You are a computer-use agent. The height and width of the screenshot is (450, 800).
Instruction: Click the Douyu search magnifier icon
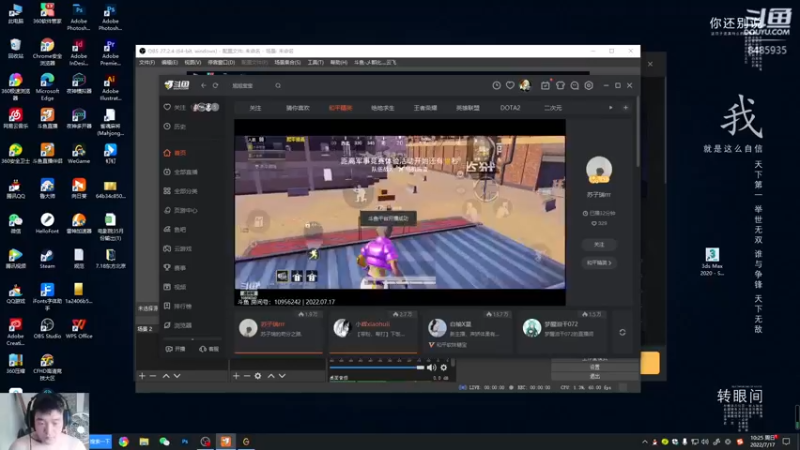(278, 86)
